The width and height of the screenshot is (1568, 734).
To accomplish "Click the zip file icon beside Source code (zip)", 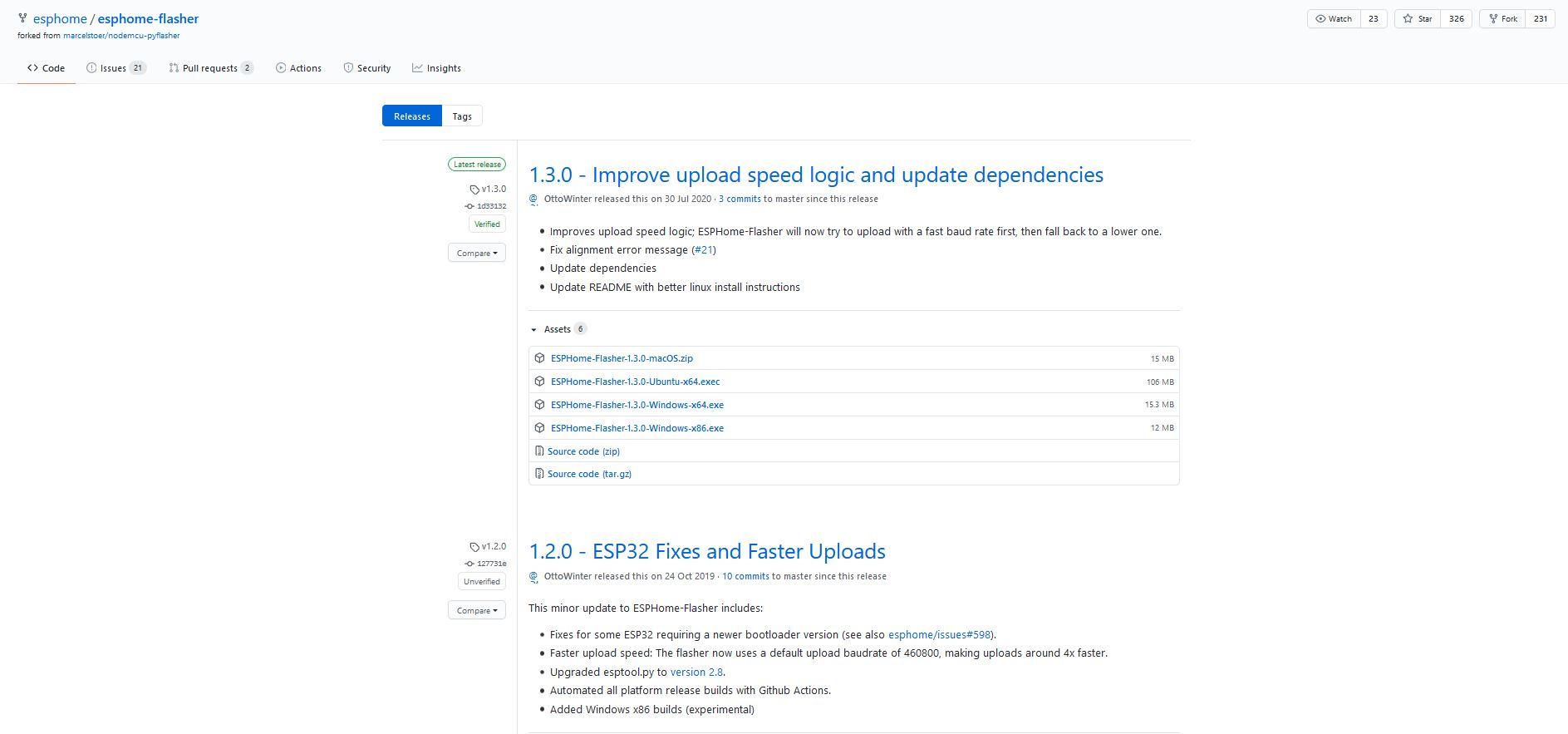I will (x=539, y=451).
